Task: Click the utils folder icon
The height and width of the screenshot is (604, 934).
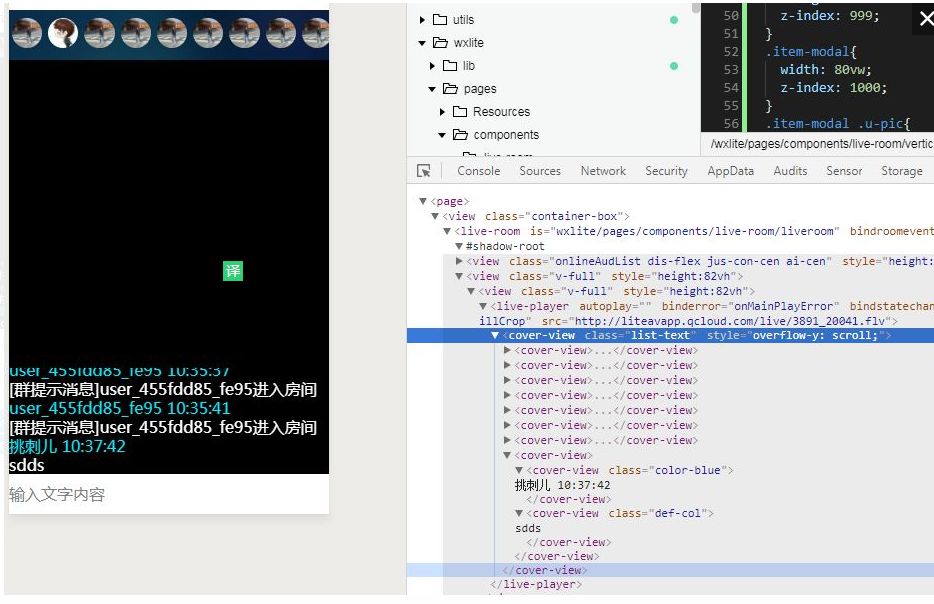Action: tap(440, 20)
